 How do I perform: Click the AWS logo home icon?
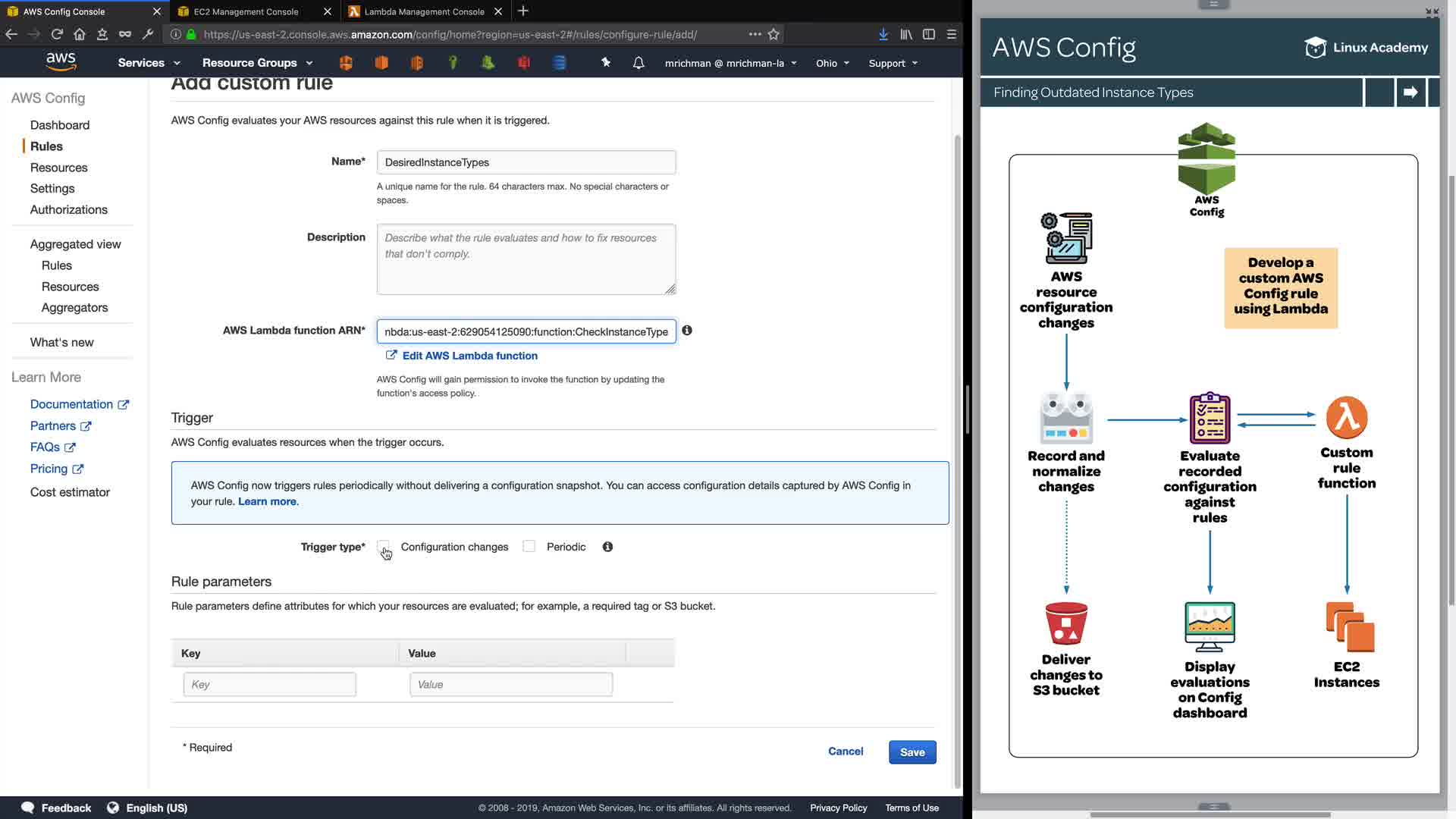pos(61,62)
